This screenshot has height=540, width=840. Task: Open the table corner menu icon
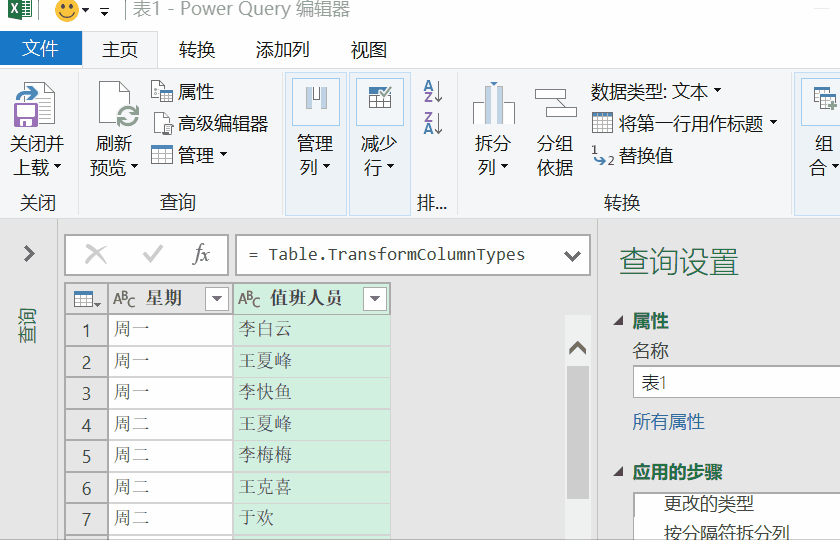tap(87, 299)
